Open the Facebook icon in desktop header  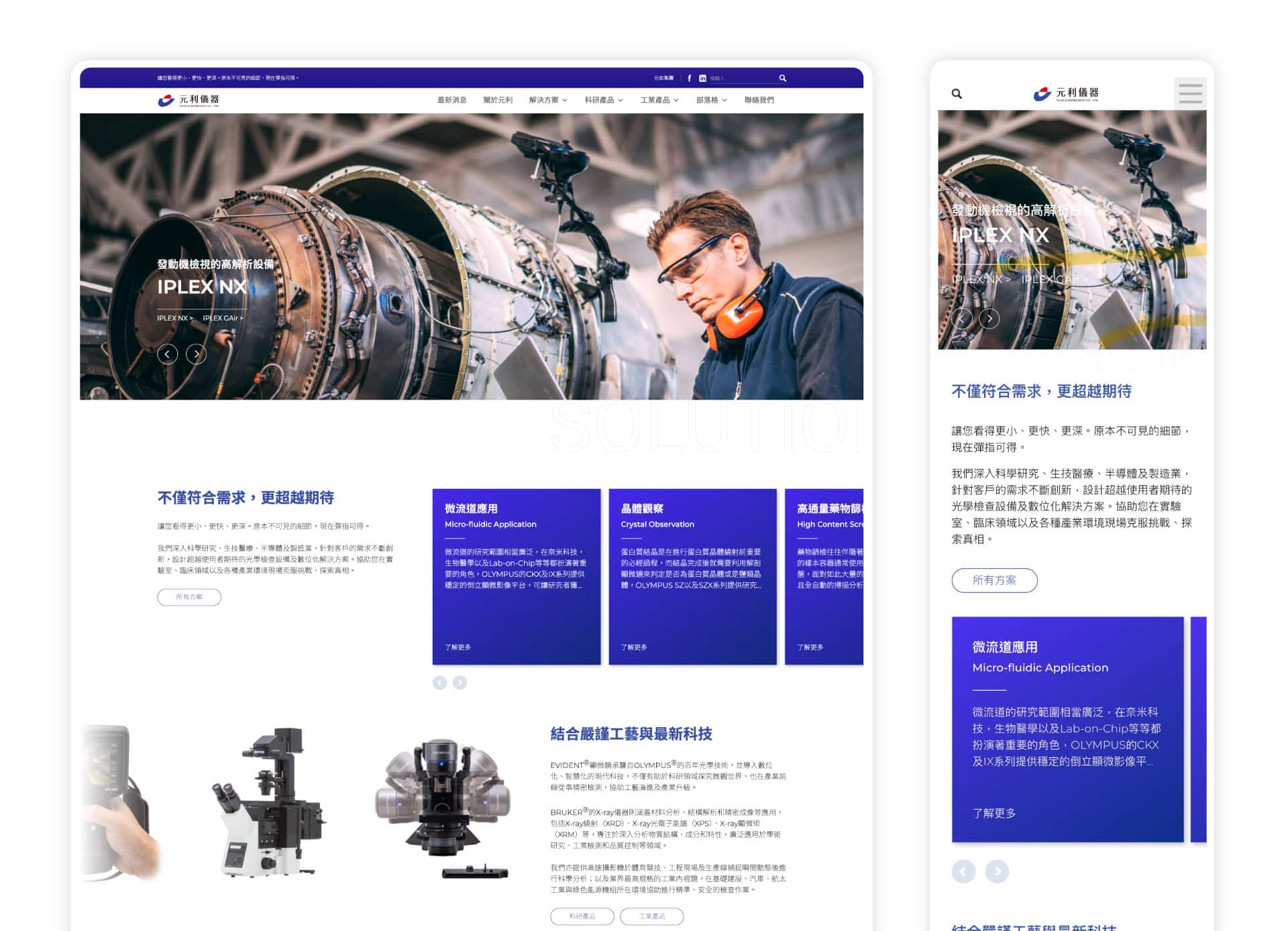point(689,78)
